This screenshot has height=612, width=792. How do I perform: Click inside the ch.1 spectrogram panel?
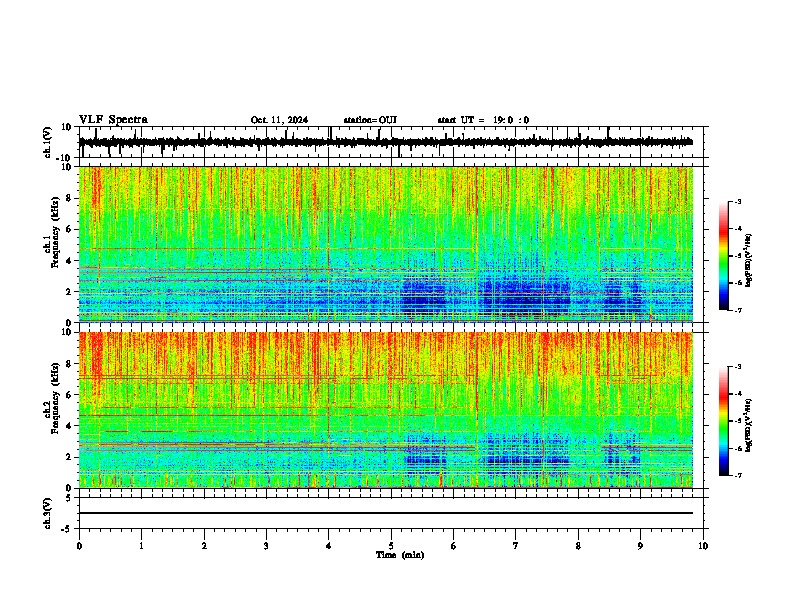coord(386,244)
